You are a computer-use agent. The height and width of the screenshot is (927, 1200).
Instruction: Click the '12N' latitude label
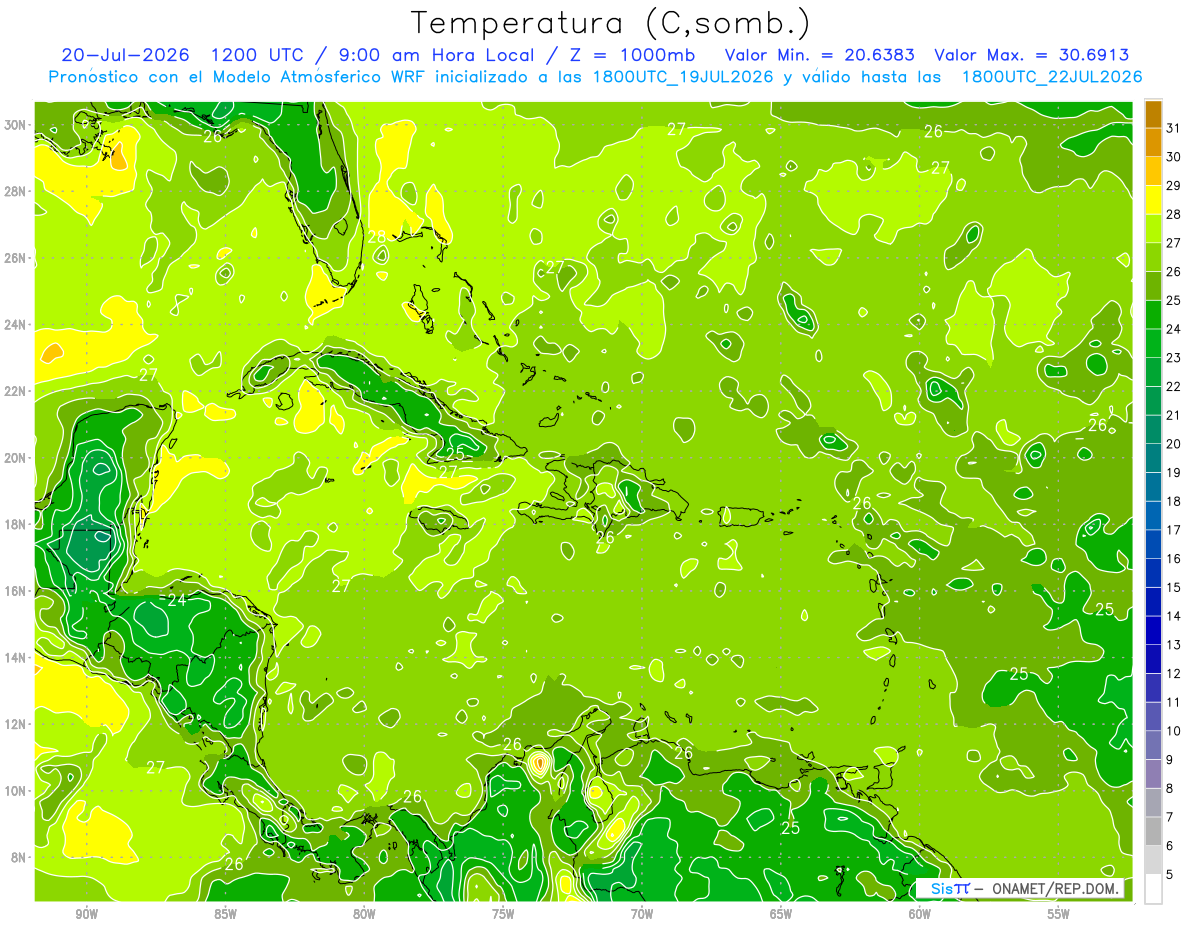[x=16, y=724]
